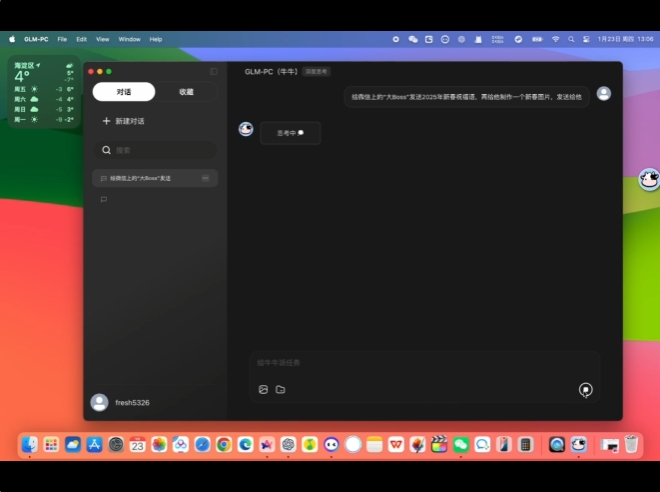Viewport: 660px width, 492px height.
Task: Toggle the sidebar collapse icon
Action: pos(213,72)
